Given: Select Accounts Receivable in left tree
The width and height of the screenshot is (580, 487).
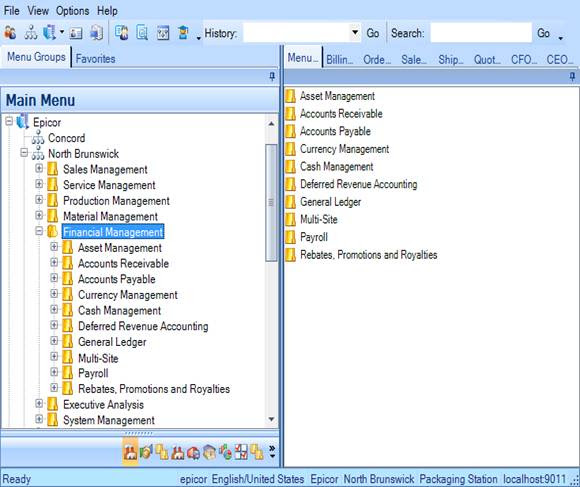Looking at the screenshot, I should tap(123, 263).
